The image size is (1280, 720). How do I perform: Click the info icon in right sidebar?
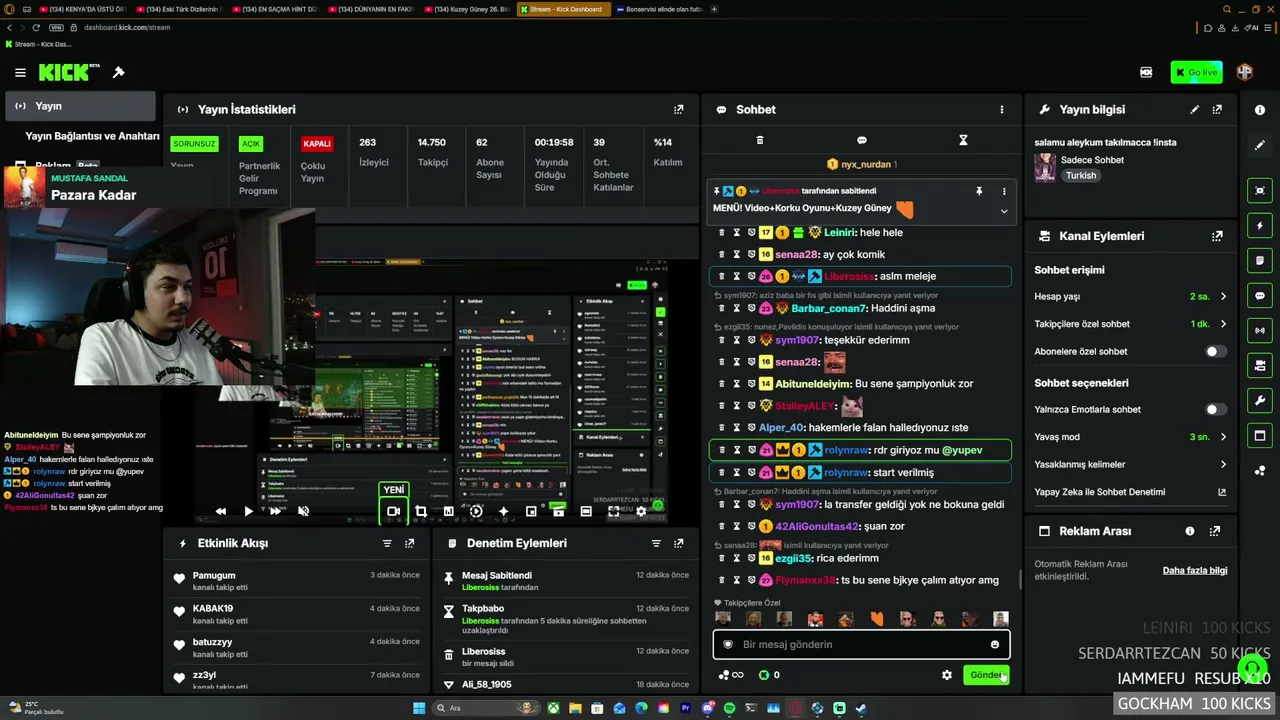(x=1260, y=109)
